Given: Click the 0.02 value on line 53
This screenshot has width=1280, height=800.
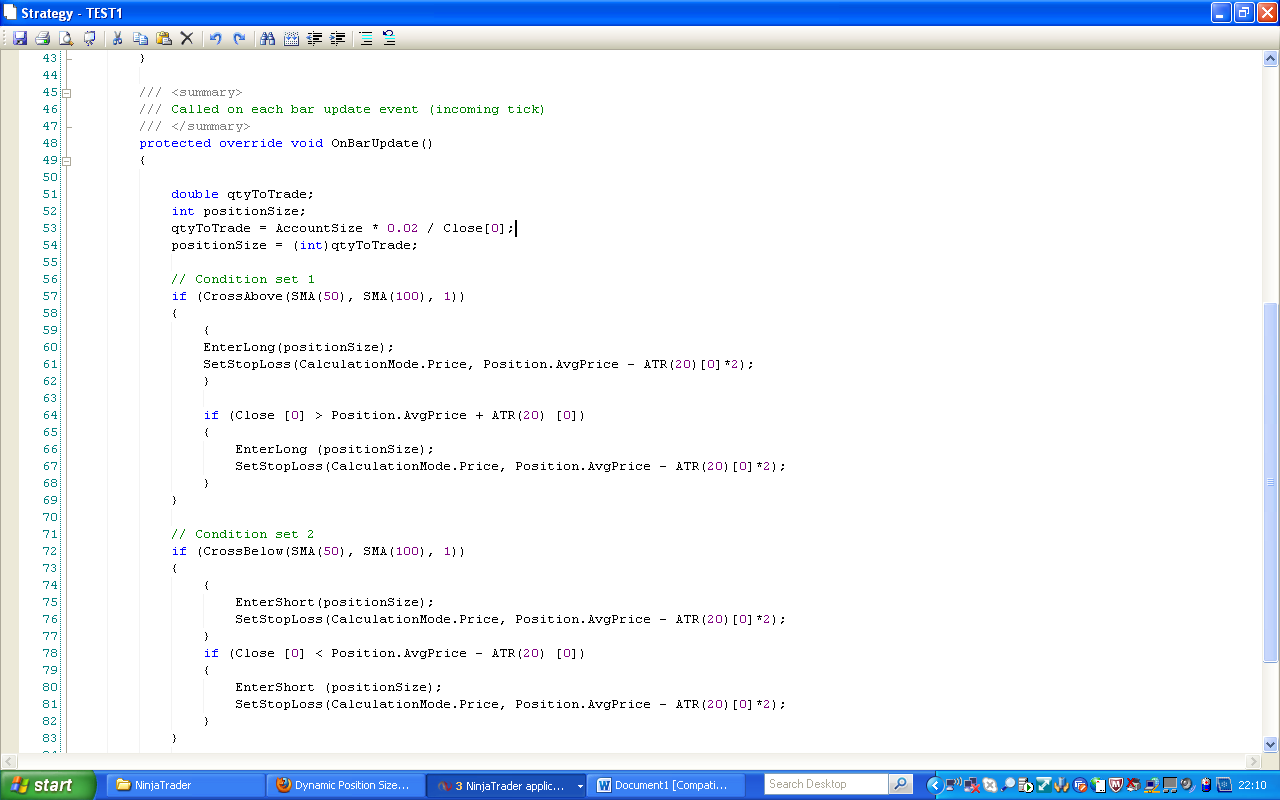Looking at the screenshot, I should click(403, 228).
